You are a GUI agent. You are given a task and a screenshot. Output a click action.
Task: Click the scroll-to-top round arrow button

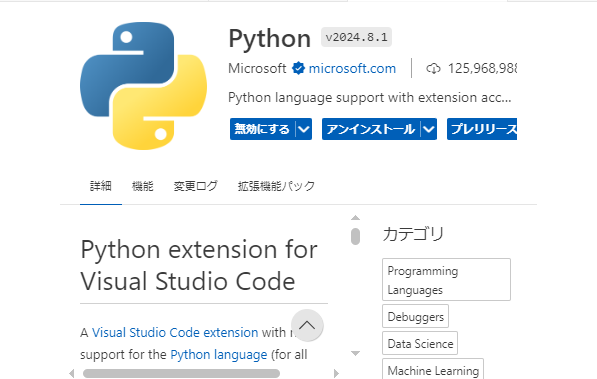click(x=307, y=326)
